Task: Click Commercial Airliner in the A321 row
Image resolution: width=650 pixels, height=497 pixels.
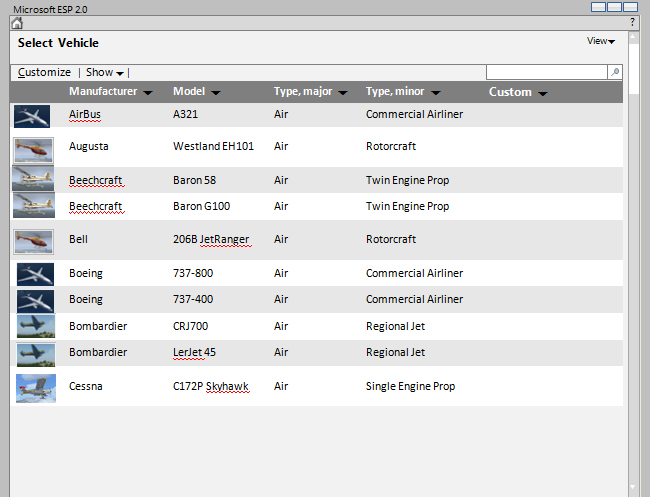Action: (x=414, y=114)
